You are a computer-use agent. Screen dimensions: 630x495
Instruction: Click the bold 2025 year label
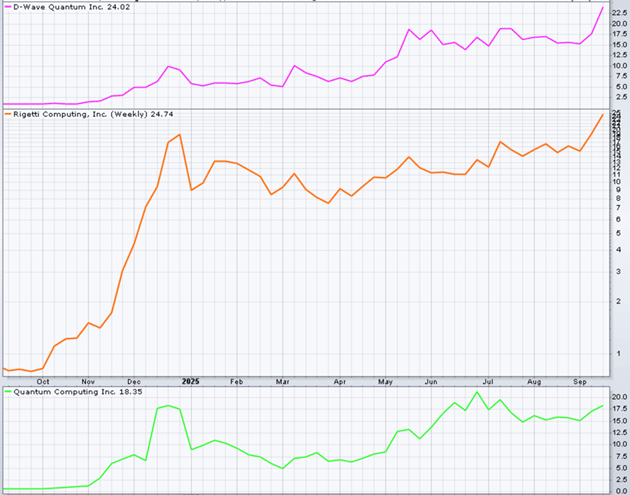190,382
